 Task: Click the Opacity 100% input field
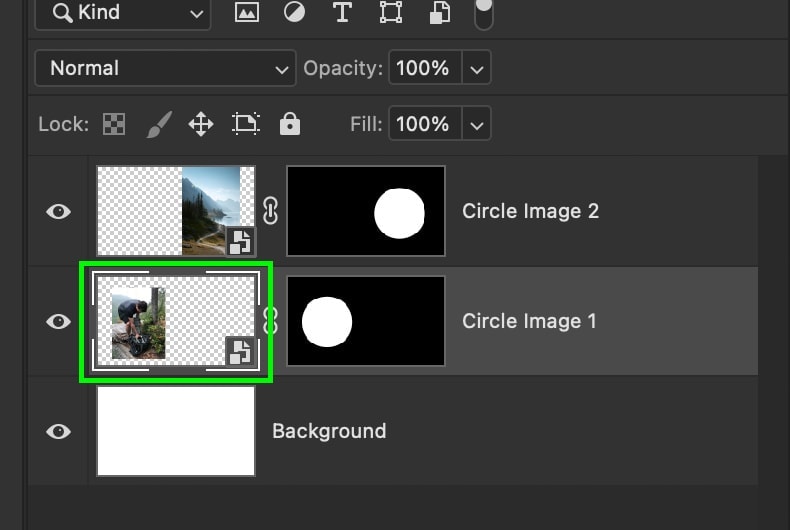pos(425,68)
